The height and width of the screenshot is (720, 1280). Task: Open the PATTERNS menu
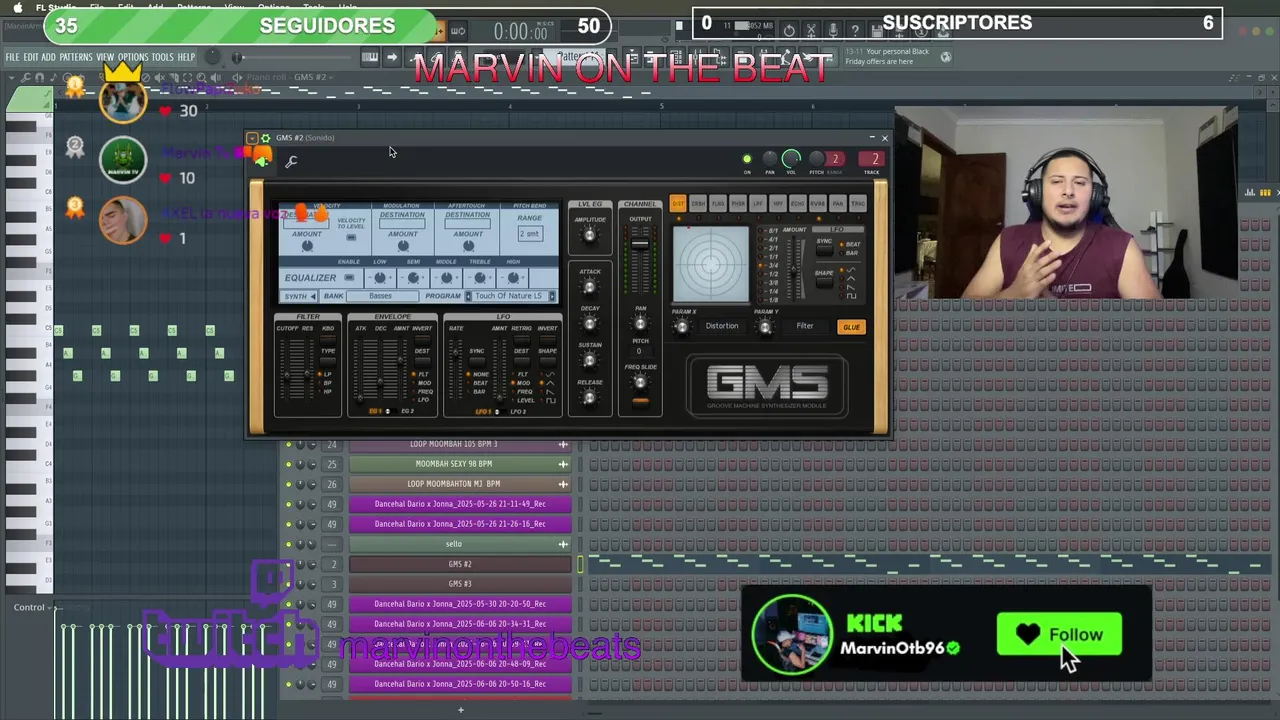76,57
